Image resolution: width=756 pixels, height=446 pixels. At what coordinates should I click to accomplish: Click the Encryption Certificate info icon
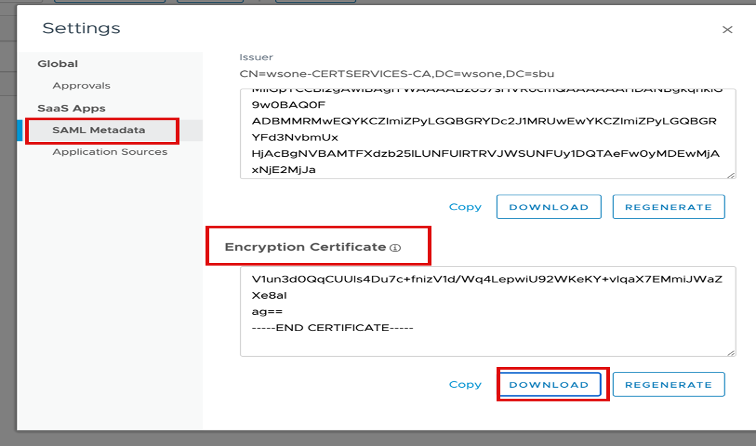tap(395, 247)
